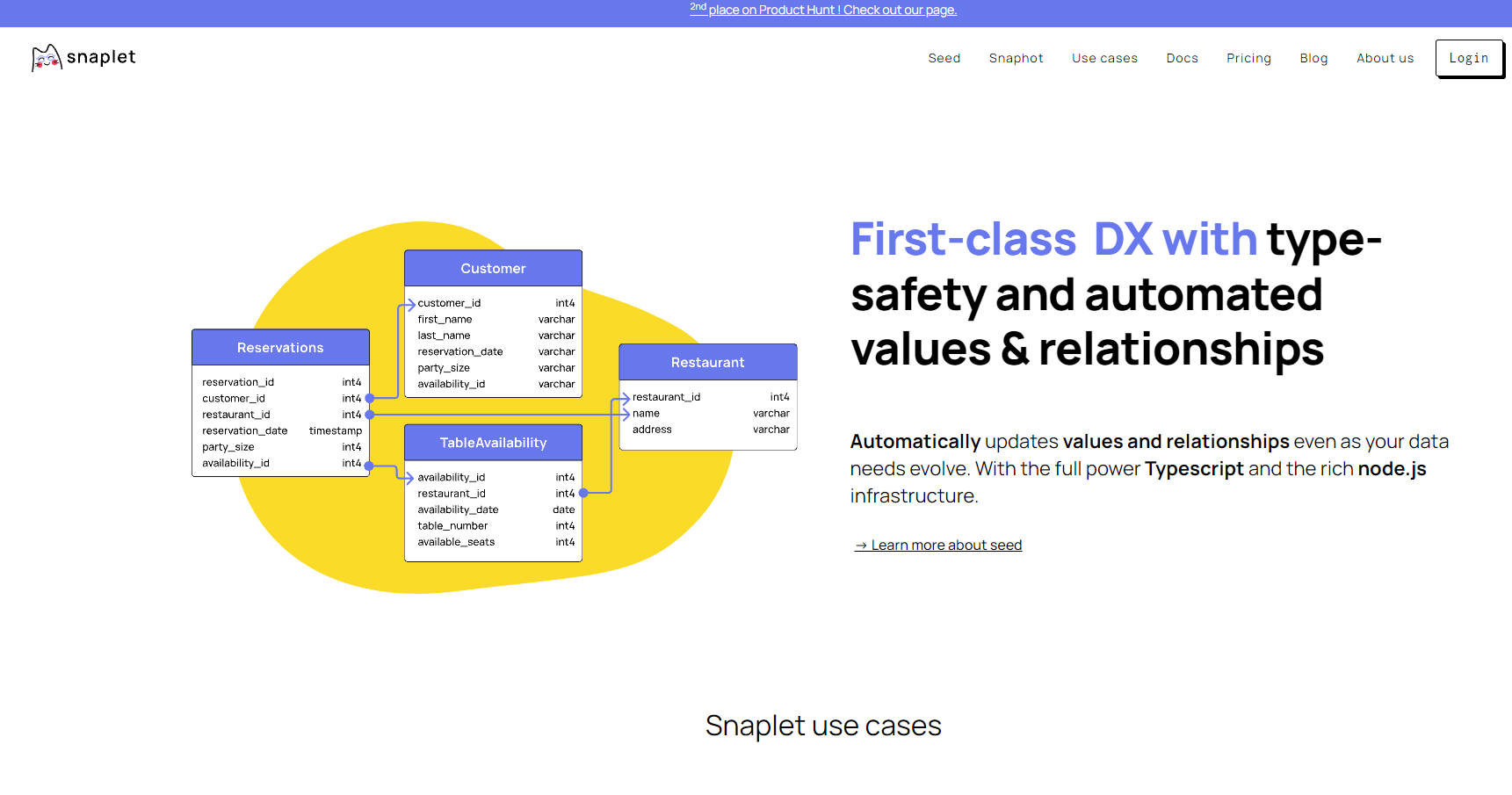The height and width of the screenshot is (795, 1512).
Task: Go to Use cases page
Action: (x=1104, y=58)
